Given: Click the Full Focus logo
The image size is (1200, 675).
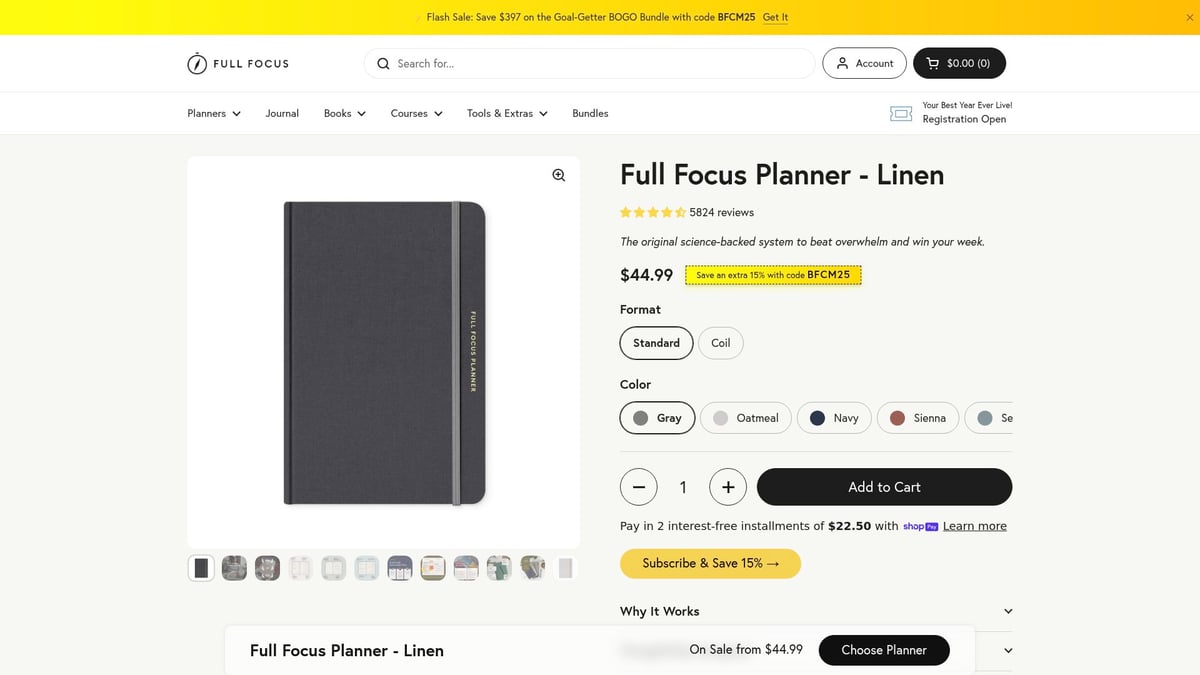Looking at the screenshot, I should click(237, 62).
